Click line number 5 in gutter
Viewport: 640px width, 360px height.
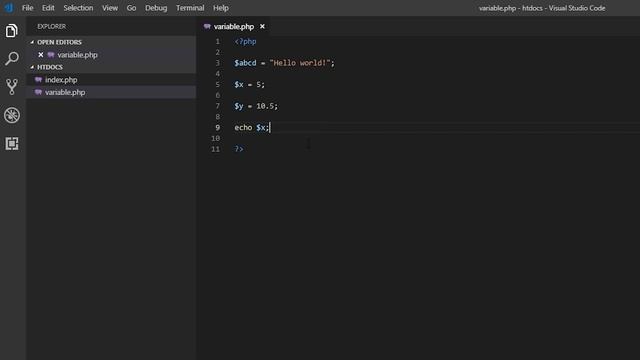pos(218,84)
